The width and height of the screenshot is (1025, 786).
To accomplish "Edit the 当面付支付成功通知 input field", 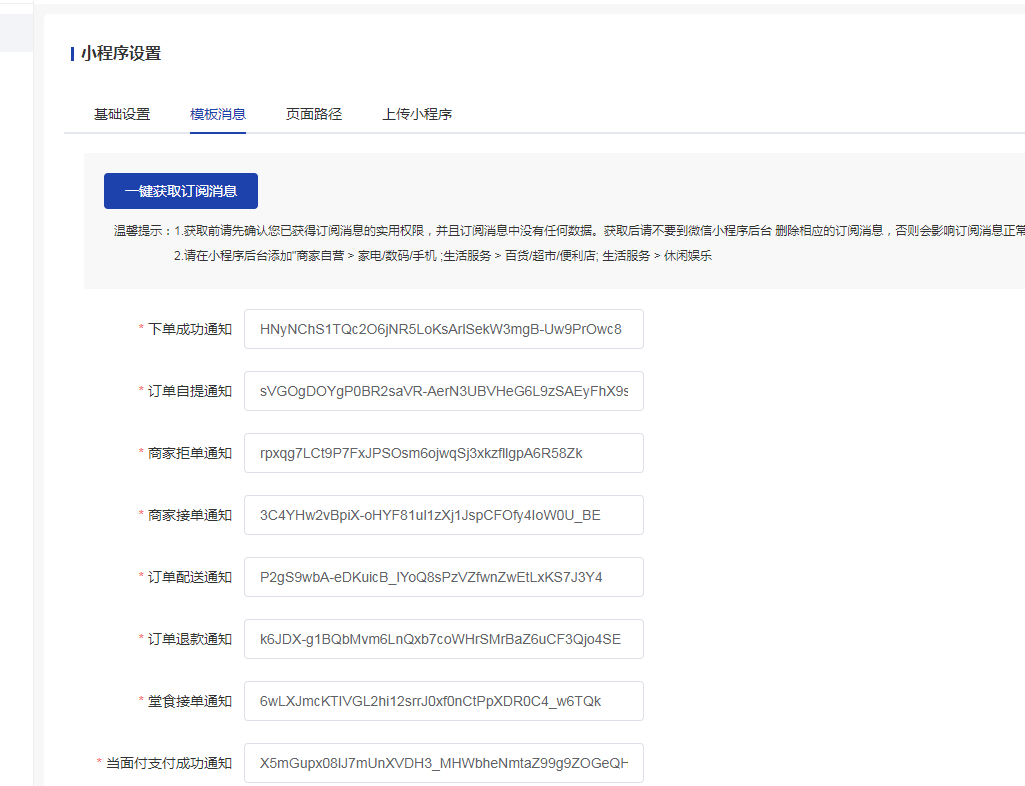I will pos(444,763).
